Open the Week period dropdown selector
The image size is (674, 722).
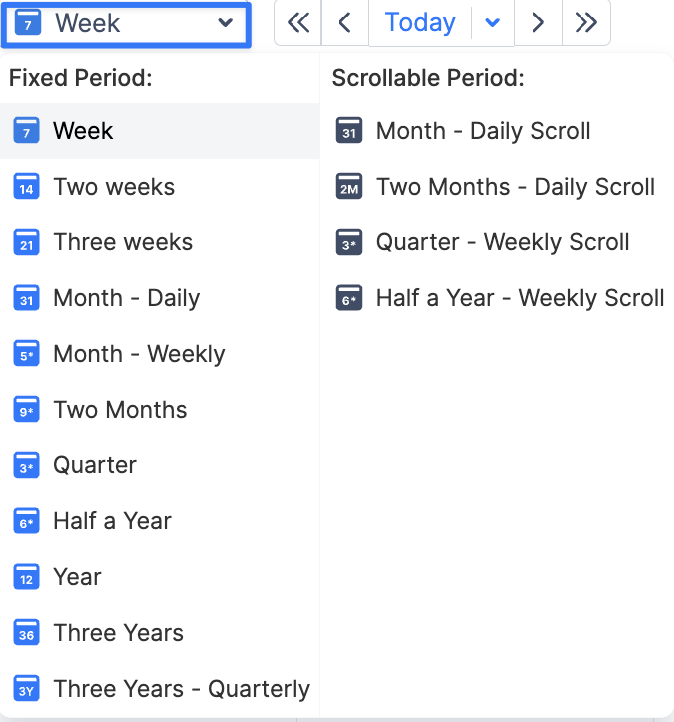tap(126, 23)
